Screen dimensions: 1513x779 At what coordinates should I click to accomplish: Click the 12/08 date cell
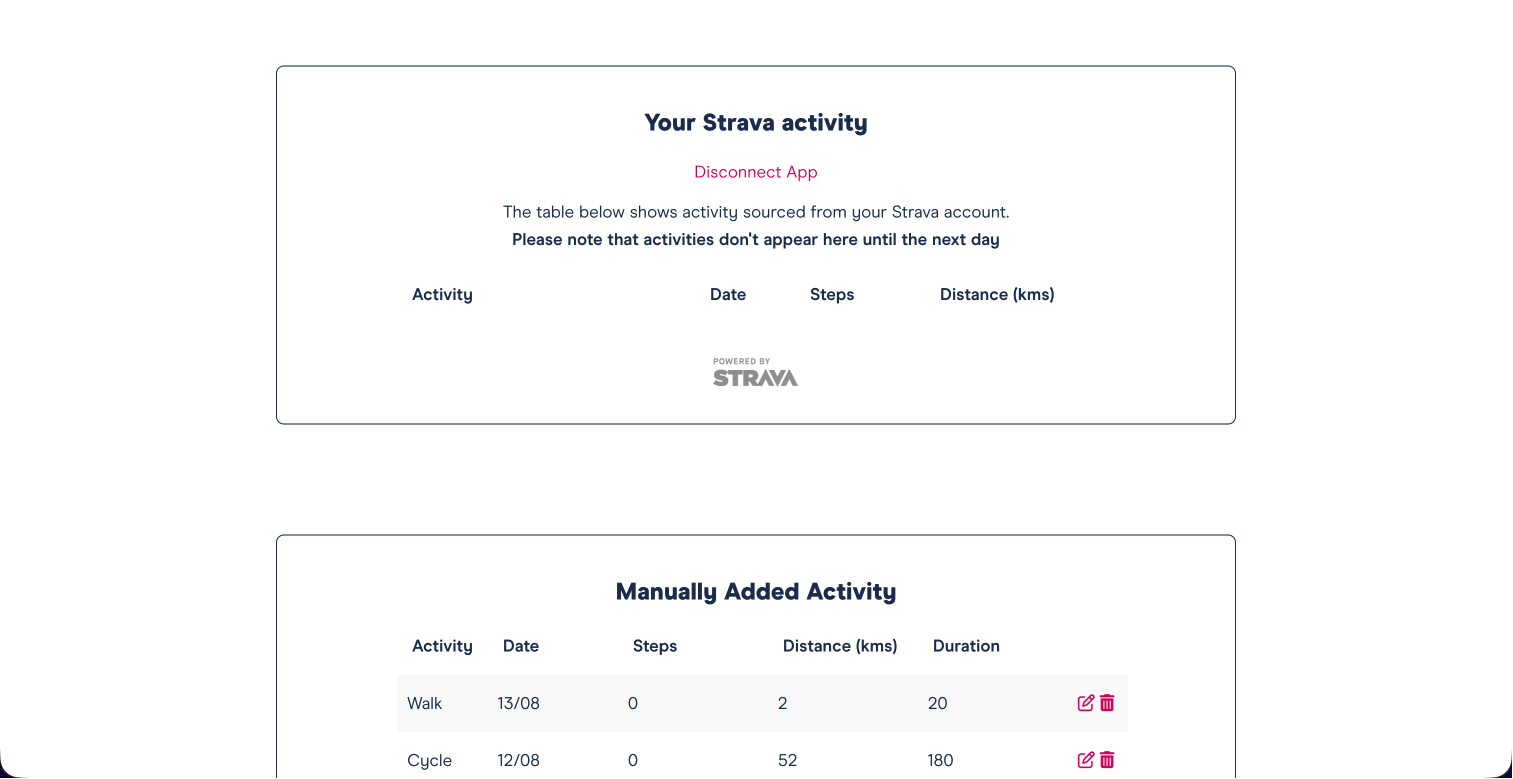point(518,760)
